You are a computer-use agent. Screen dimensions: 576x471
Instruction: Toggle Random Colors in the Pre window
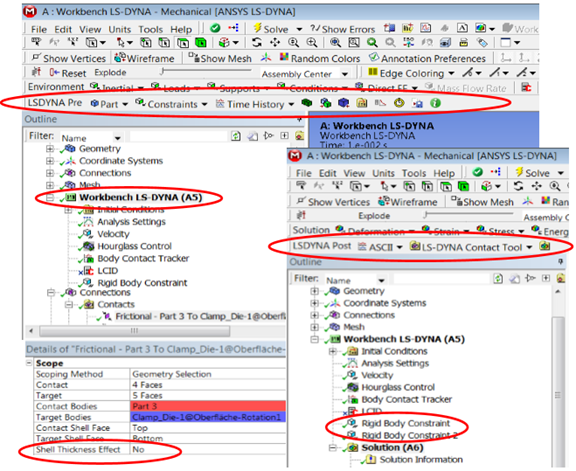320,58
